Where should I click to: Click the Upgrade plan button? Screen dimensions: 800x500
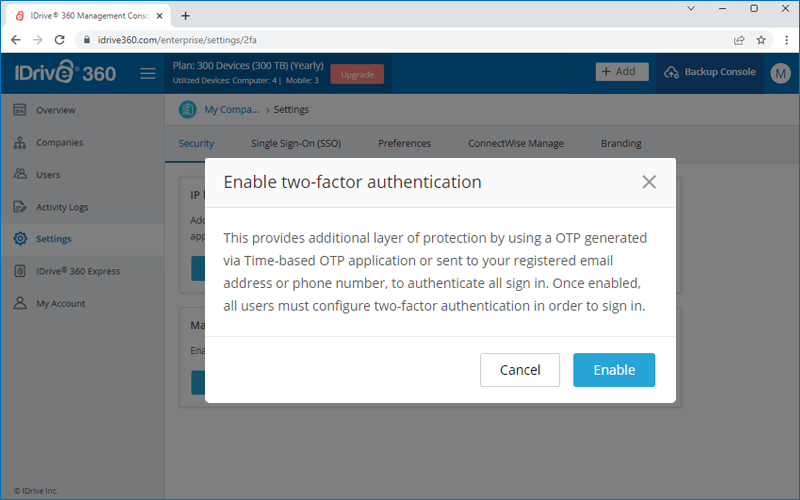357,74
